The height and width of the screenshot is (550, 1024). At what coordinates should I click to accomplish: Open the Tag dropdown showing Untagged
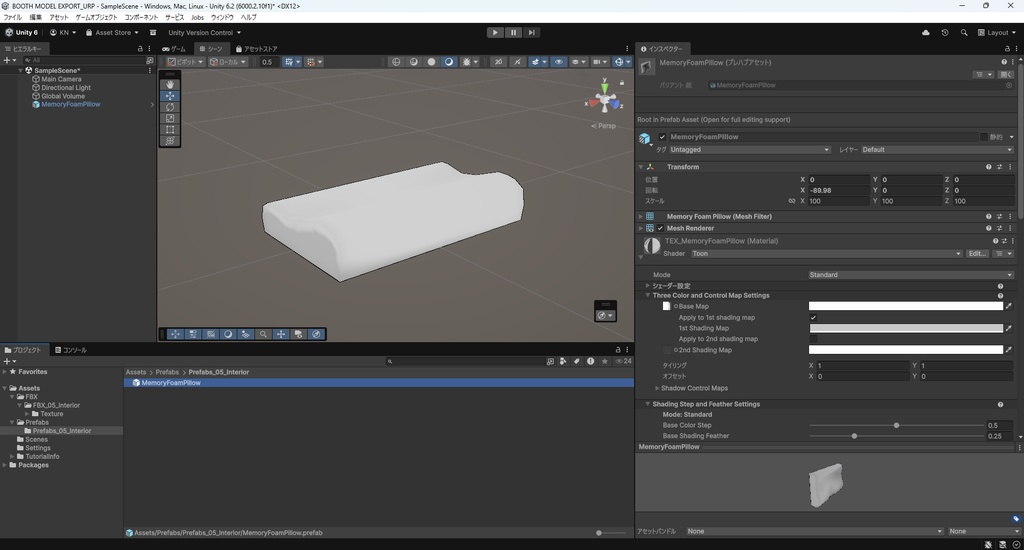click(749, 150)
